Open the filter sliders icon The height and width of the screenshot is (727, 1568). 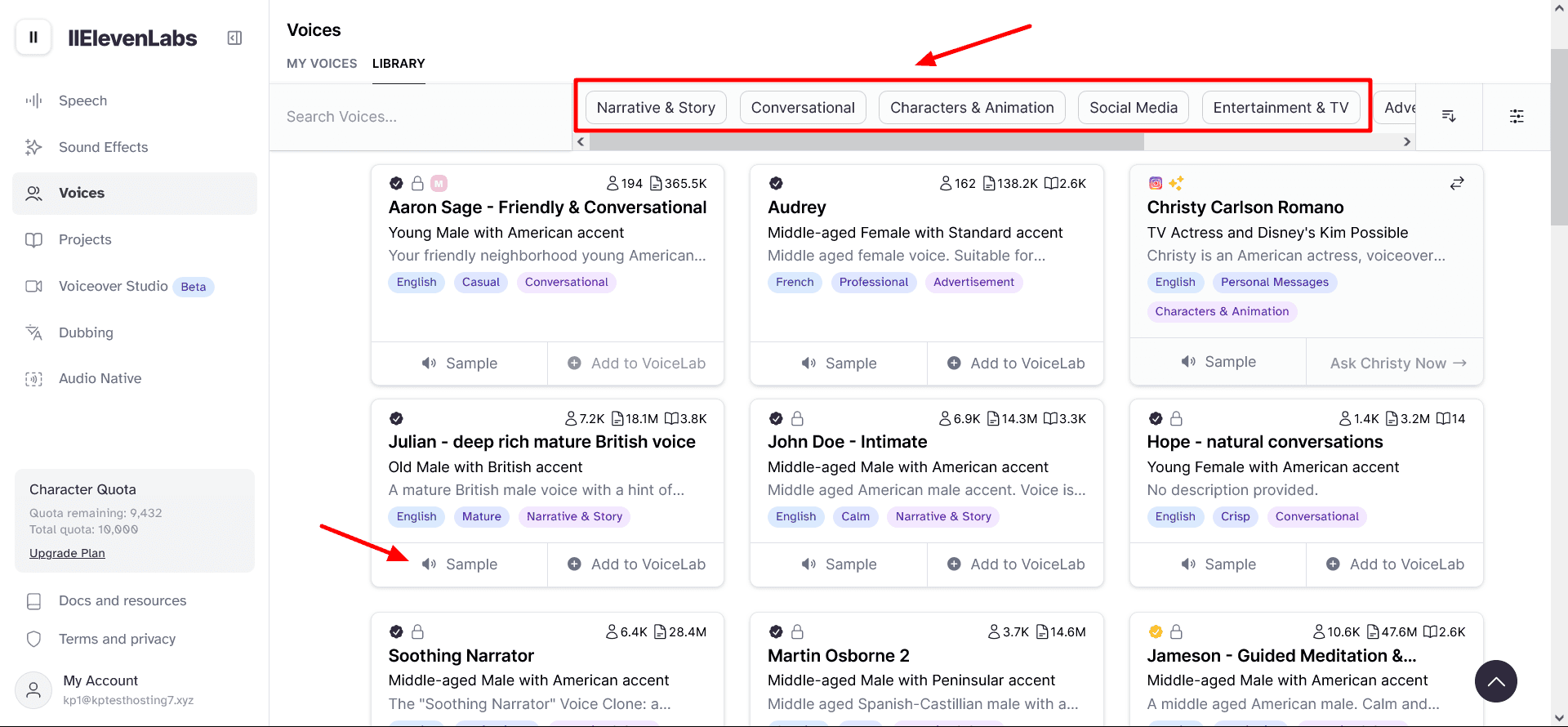pos(1517,116)
